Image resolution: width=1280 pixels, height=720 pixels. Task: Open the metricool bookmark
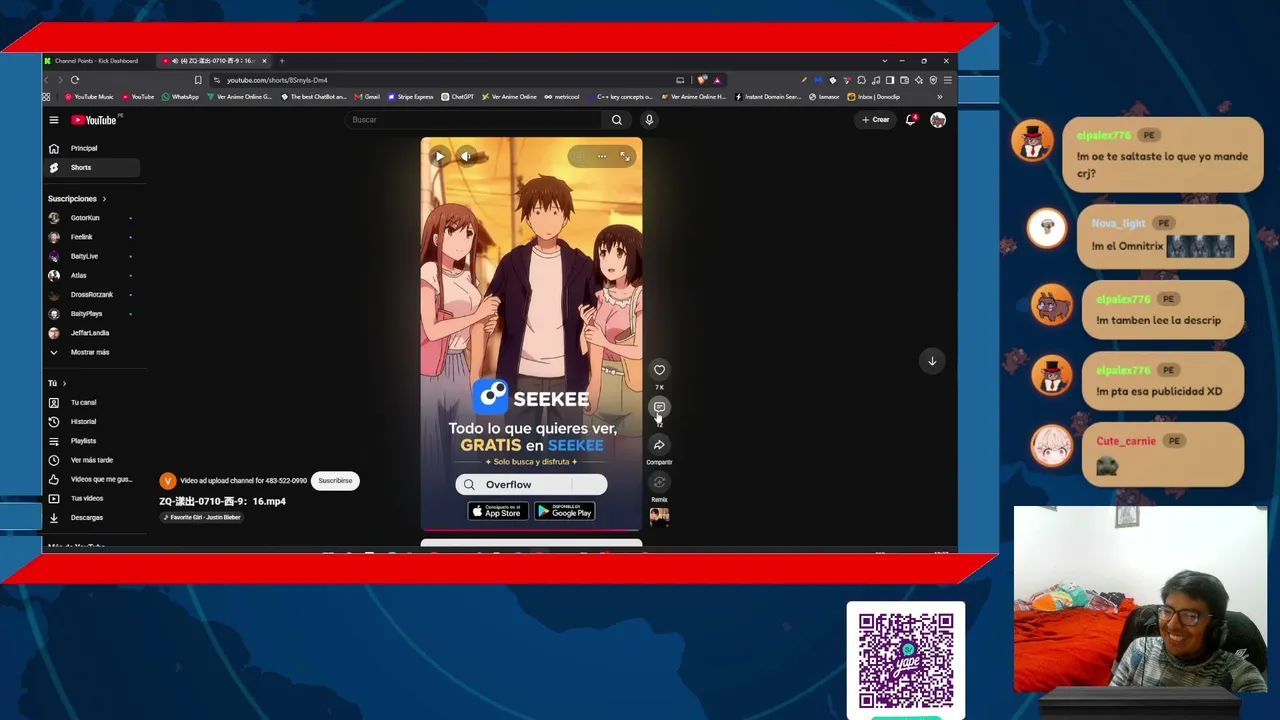[x=561, y=97]
